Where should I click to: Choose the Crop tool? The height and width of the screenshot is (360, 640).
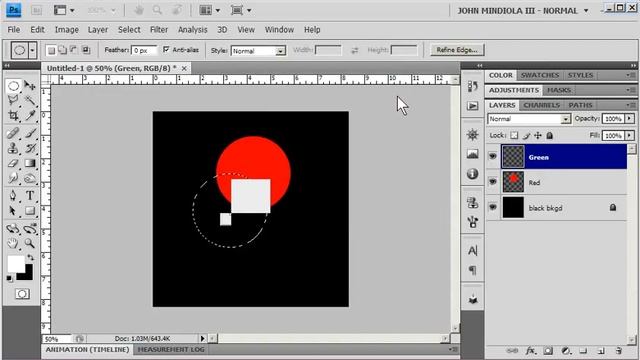(x=13, y=116)
